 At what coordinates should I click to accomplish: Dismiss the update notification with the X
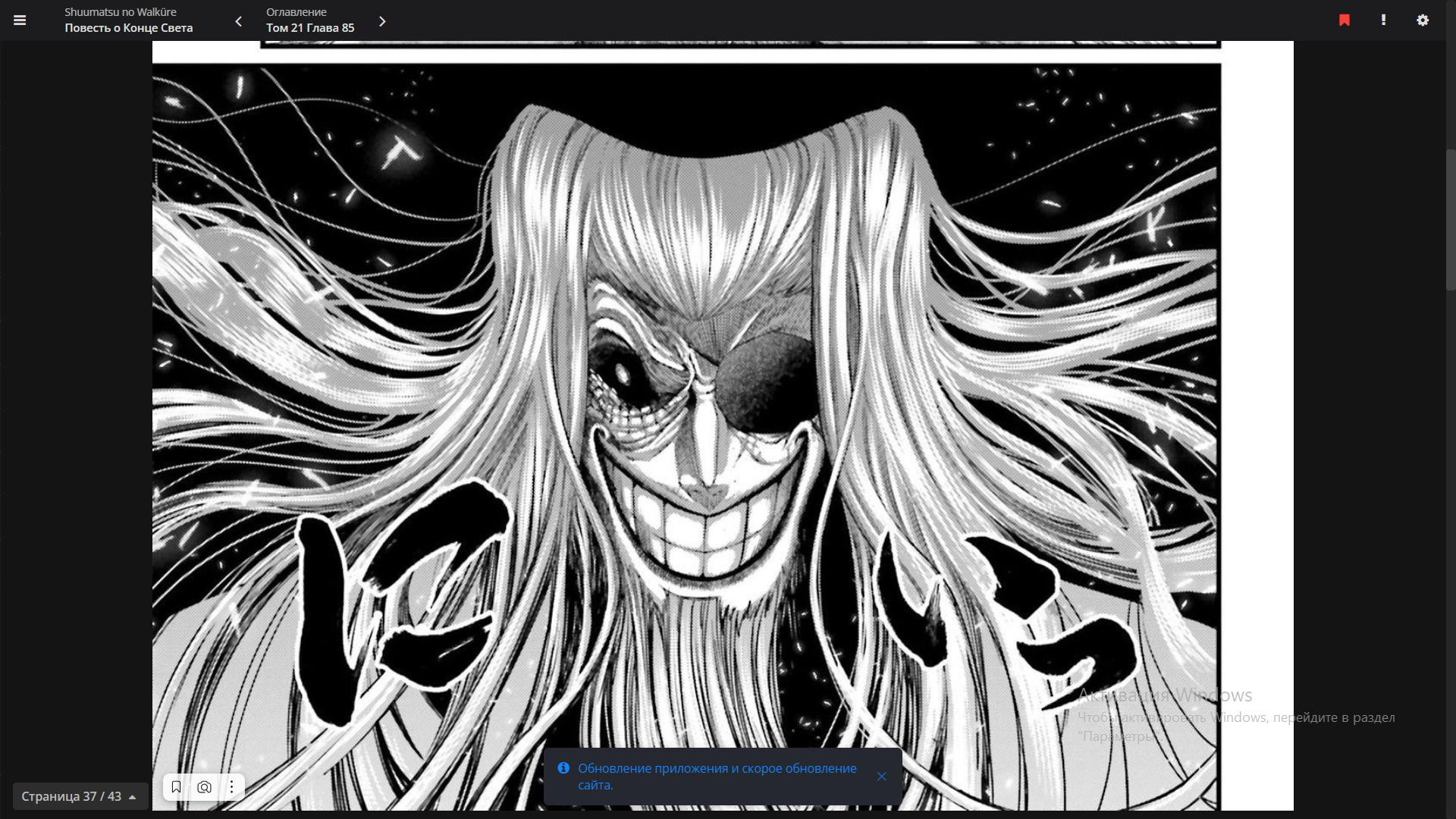(x=881, y=777)
